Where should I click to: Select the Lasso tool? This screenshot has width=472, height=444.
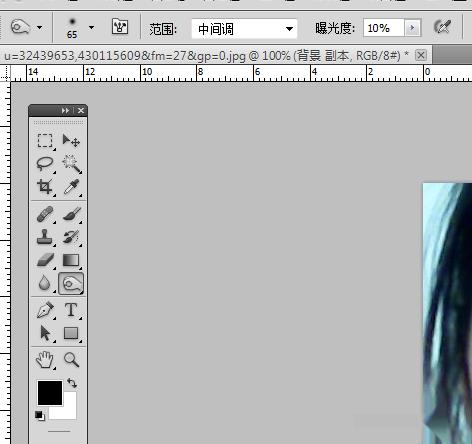coord(45,164)
